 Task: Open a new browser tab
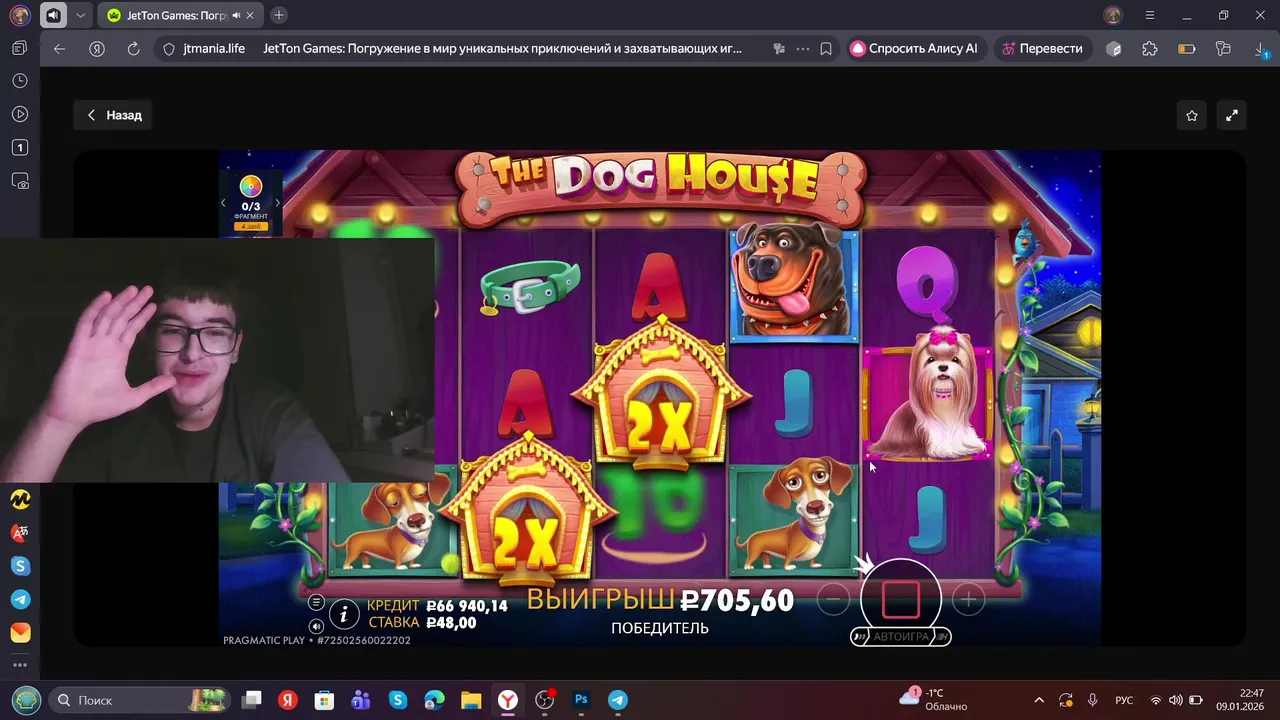click(x=279, y=15)
